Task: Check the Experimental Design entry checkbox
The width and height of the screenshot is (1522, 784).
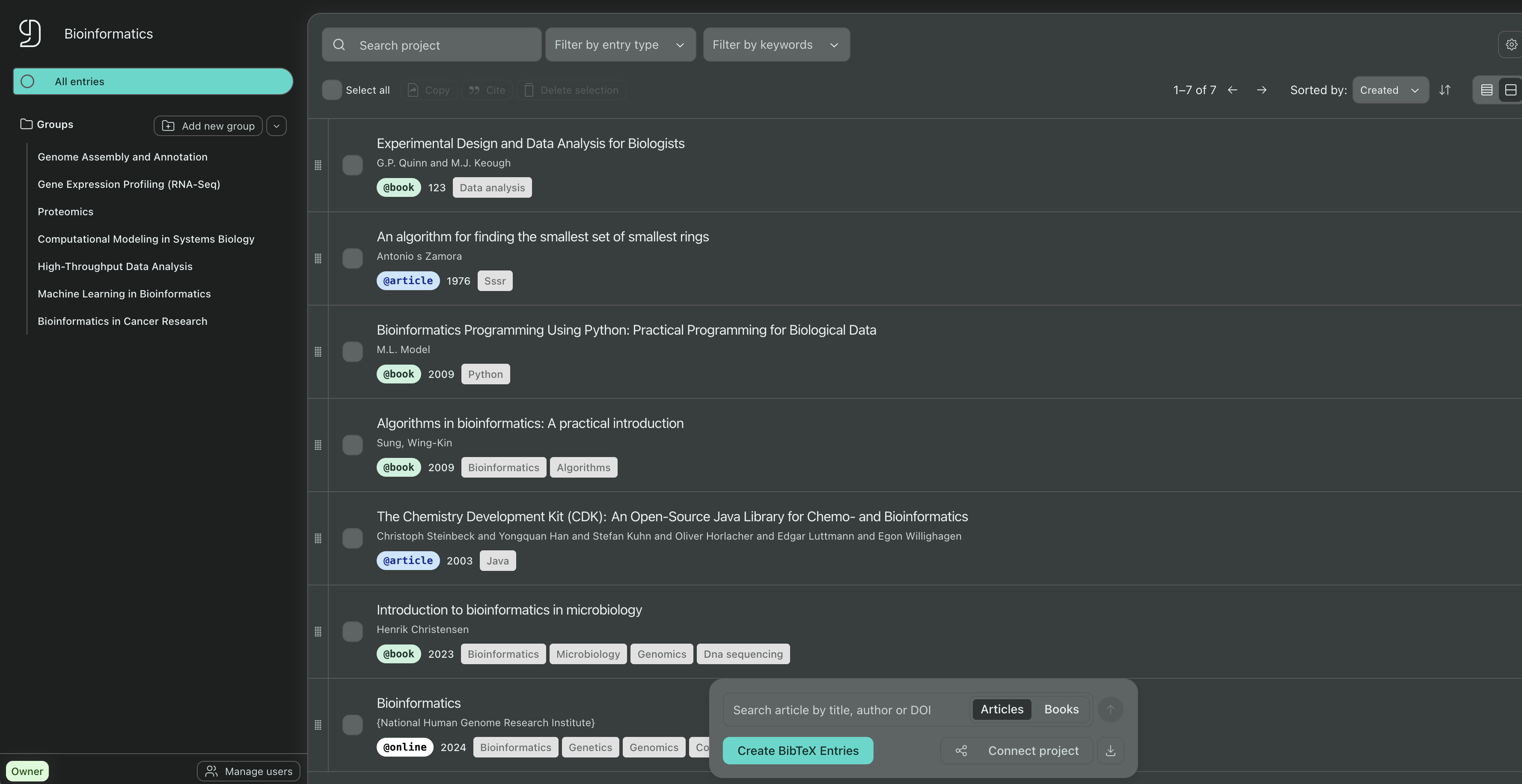Action: [353, 166]
